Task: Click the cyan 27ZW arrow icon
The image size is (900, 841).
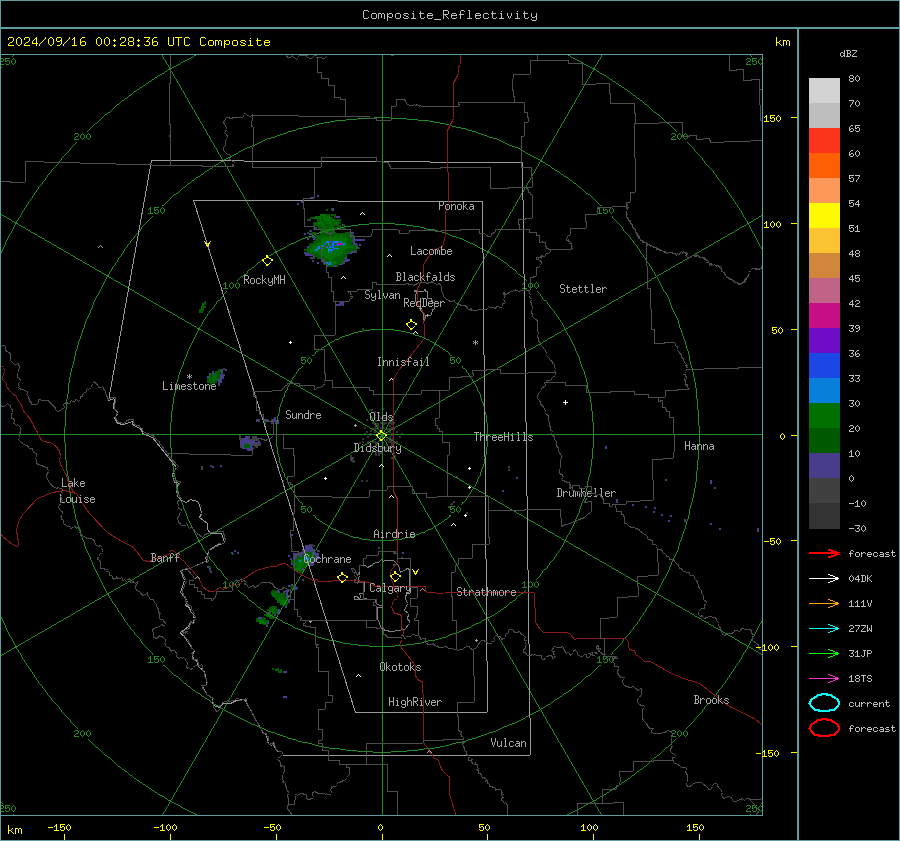Action: point(824,629)
